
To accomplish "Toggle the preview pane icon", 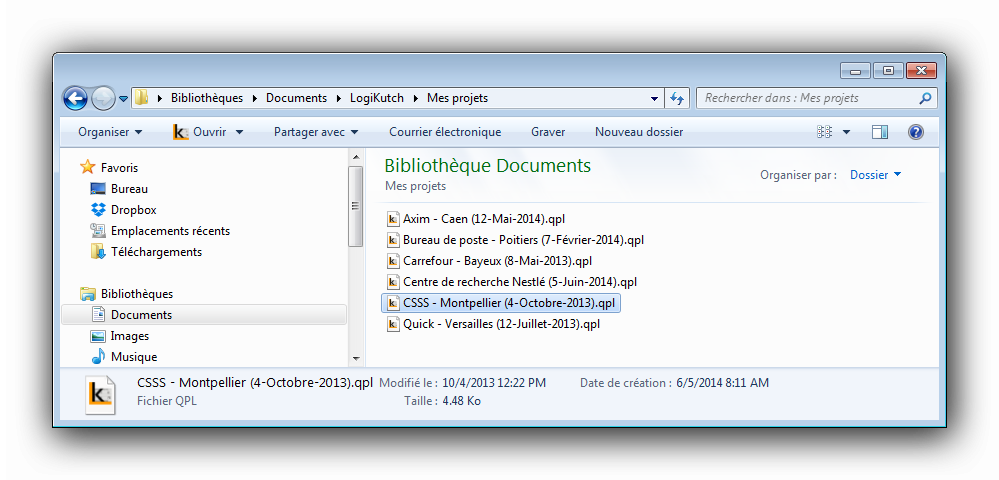I will pyautogui.click(x=880, y=132).
